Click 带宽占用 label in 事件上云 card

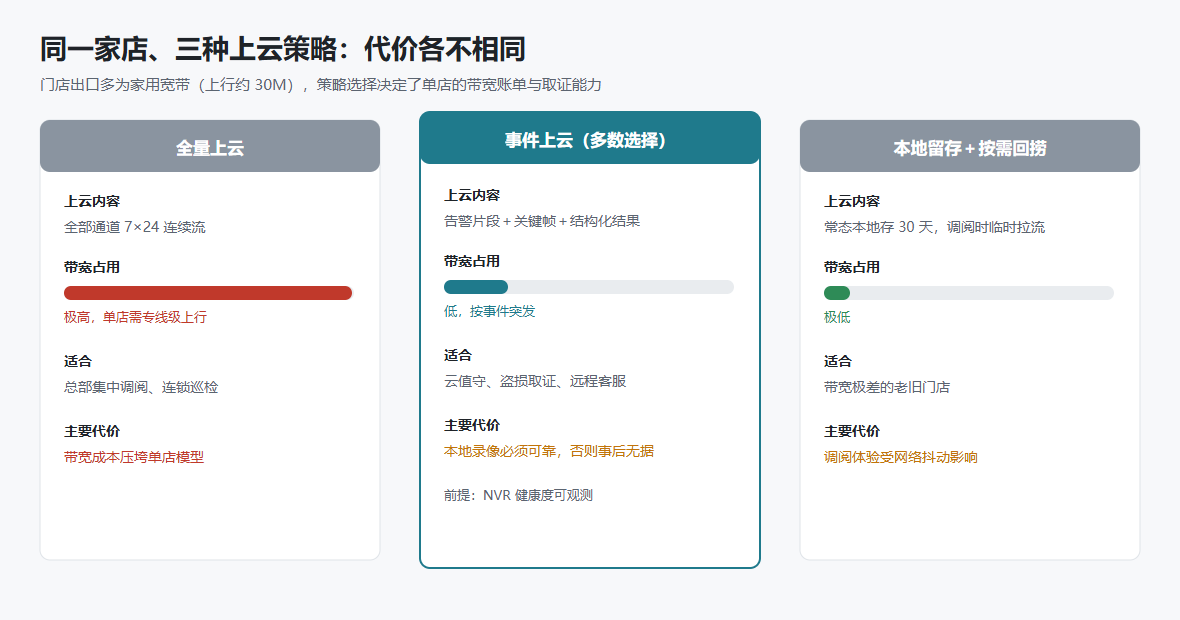(x=472, y=262)
